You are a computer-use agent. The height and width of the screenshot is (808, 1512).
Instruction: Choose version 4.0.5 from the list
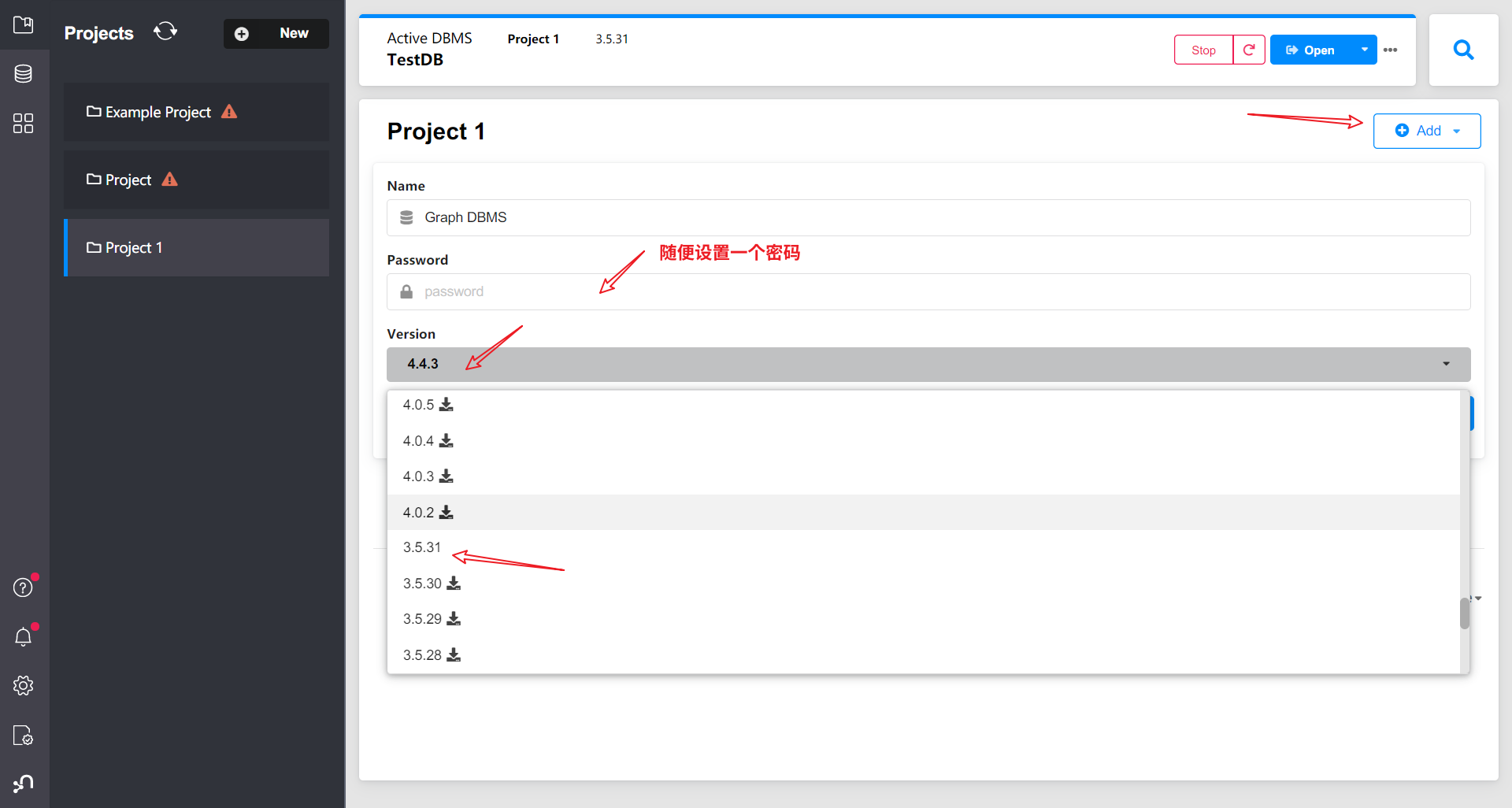coord(923,405)
